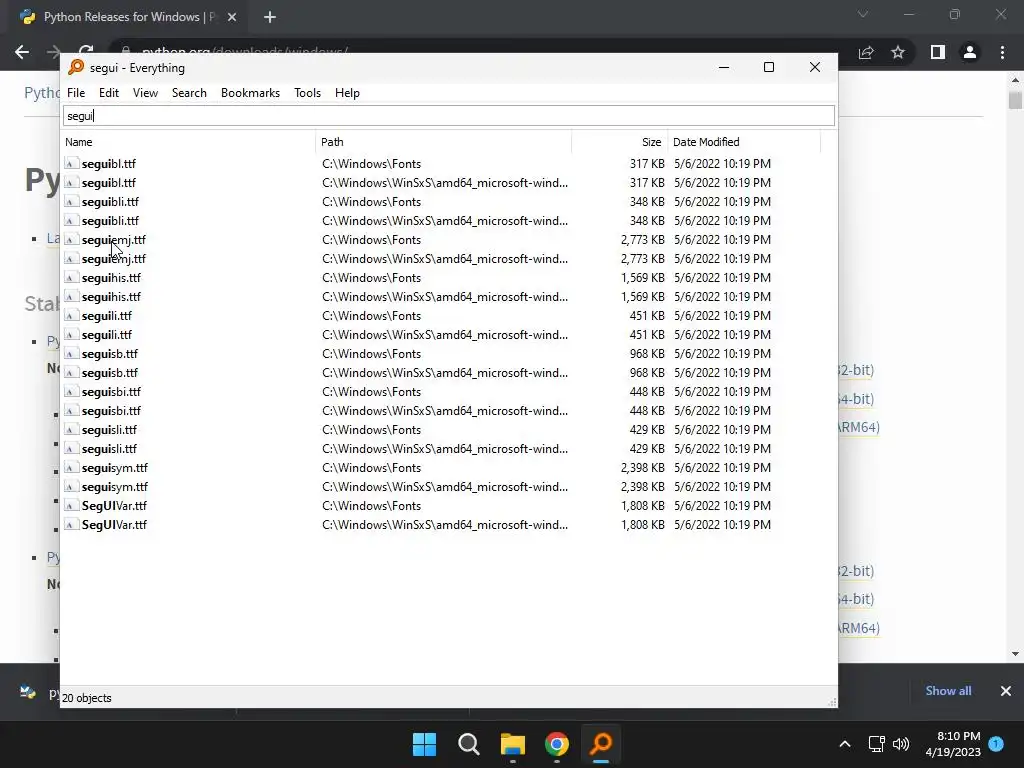Click the font file icon of the first seguibl.ttf row
The height and width of the screenshot is (768, 1024).
click(71, 163)
